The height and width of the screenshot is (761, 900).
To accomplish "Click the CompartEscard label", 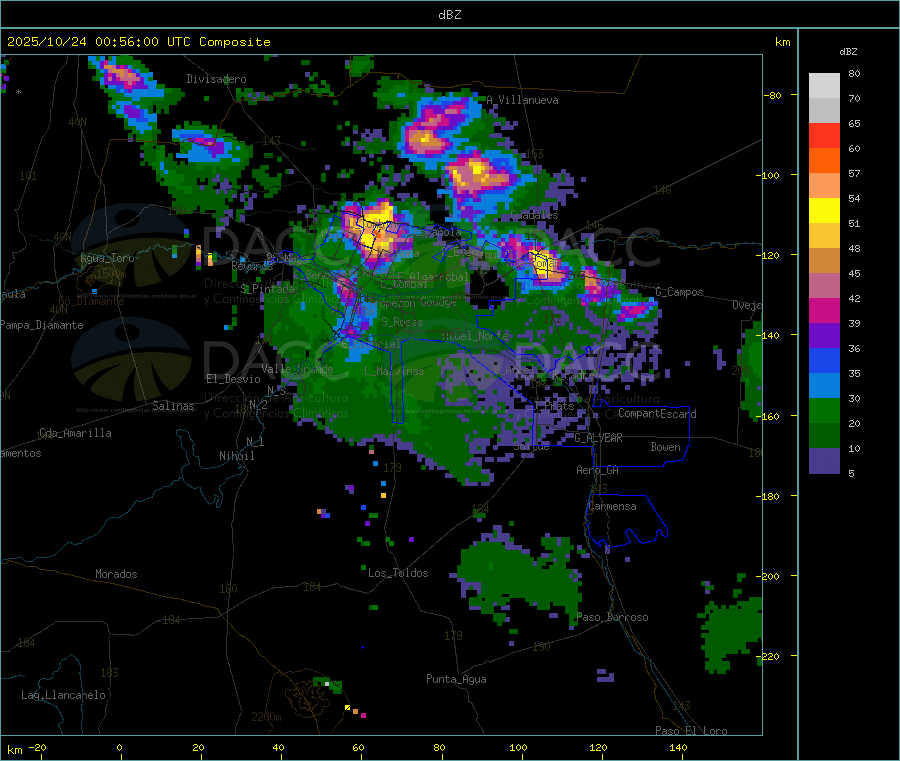I will pyautogui.click(x=657, y=414).
